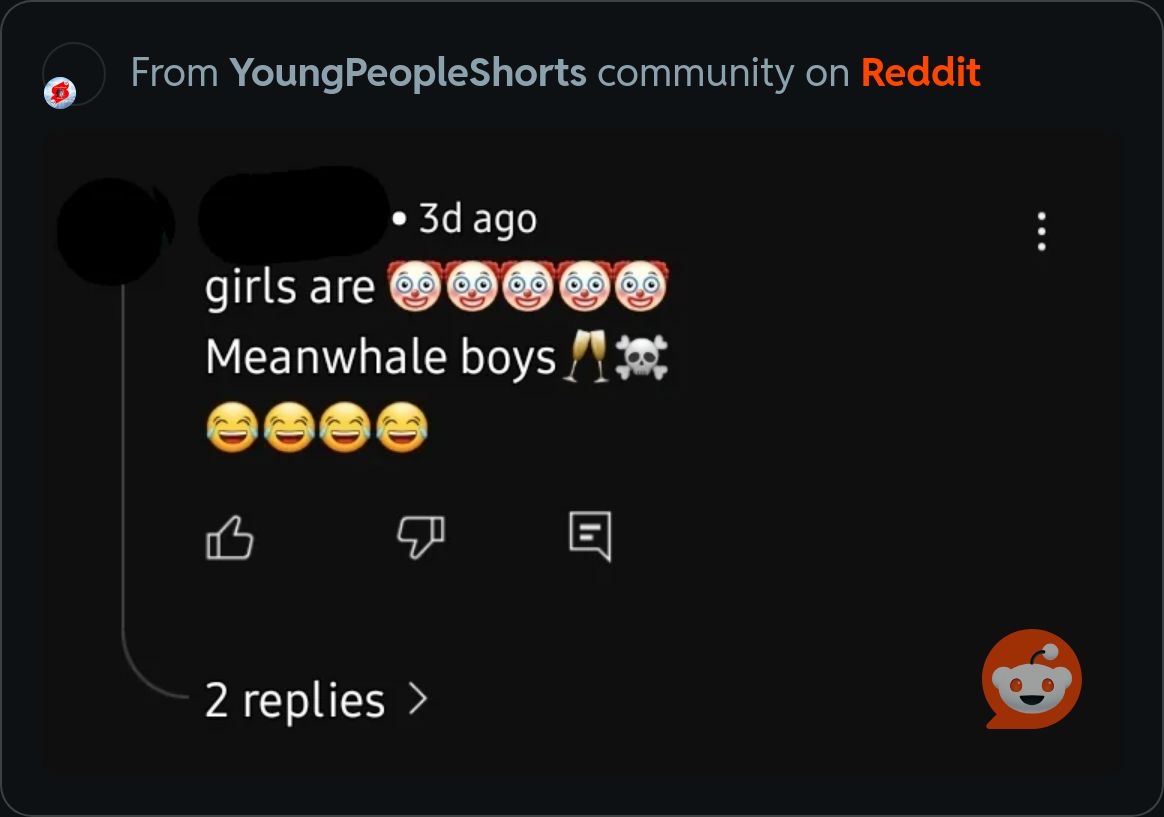The image size is (1164, 817).
Task: Dislike the comment with thumbs down icon
Action: (421, 536)
